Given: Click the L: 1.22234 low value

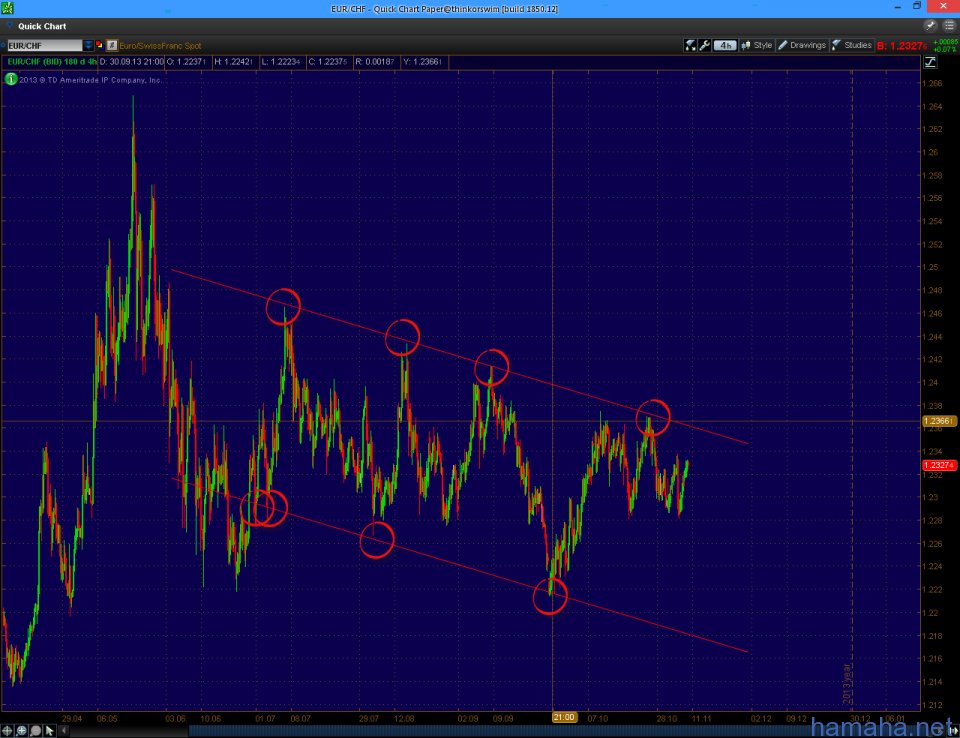Looking at the screenshot, I should point(280,62).
